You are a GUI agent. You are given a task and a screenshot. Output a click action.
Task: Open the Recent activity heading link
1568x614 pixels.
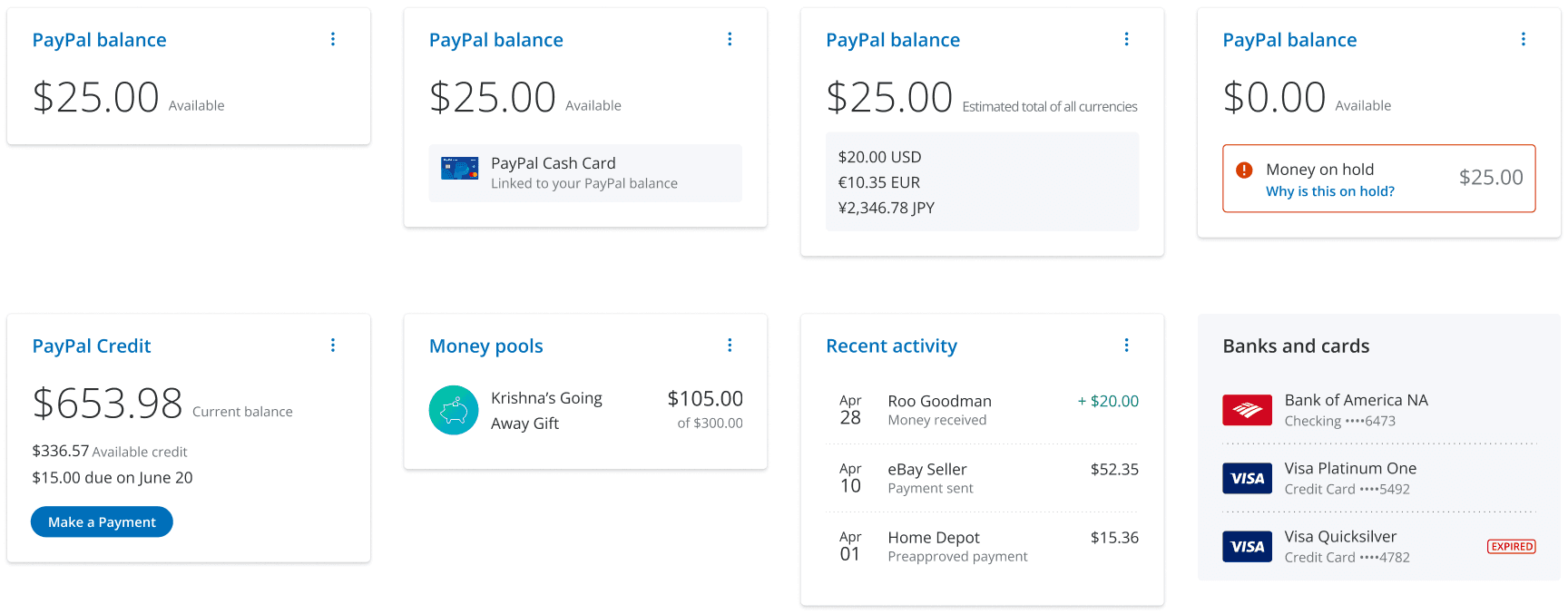891,346
